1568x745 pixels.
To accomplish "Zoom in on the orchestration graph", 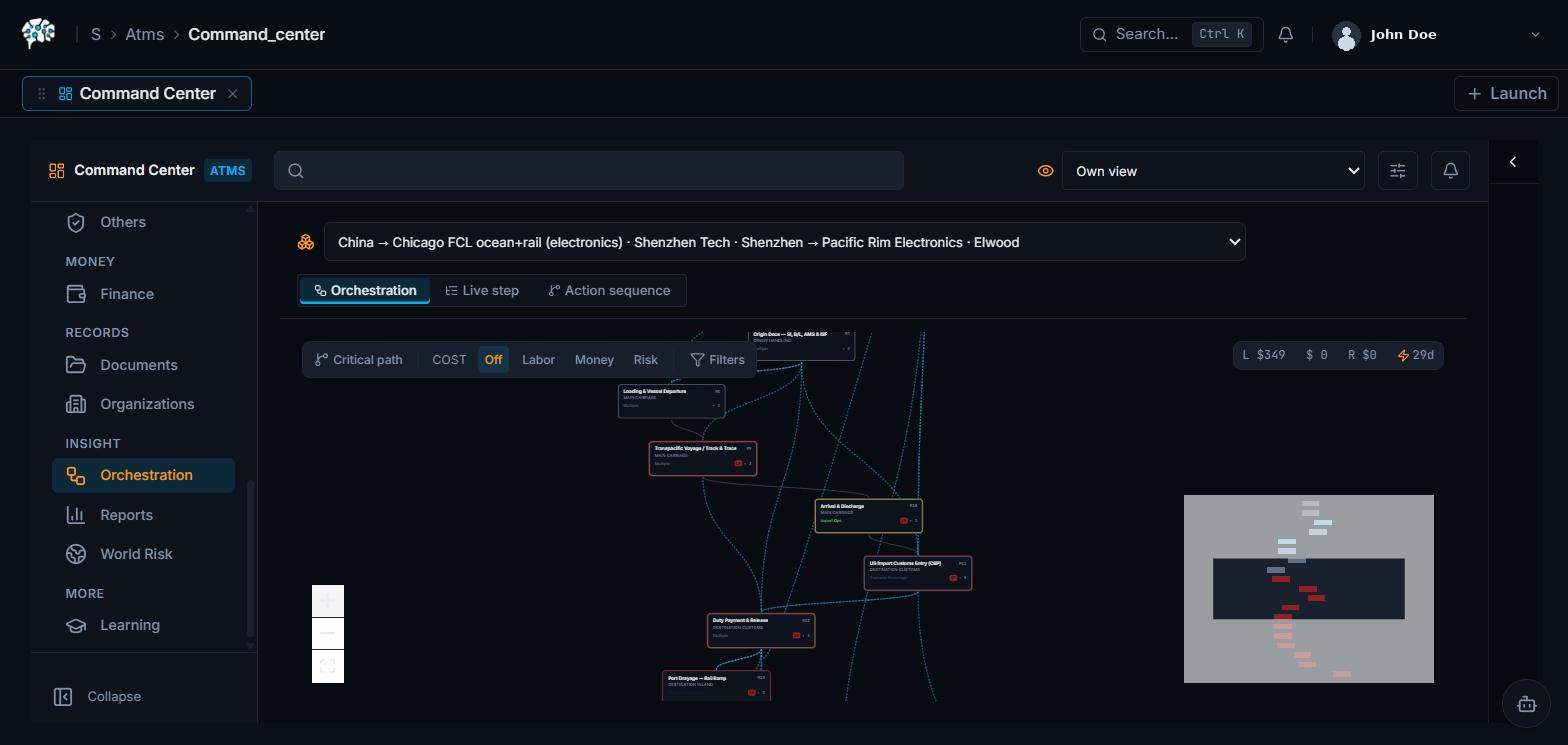I will click(x=328, y=601).
